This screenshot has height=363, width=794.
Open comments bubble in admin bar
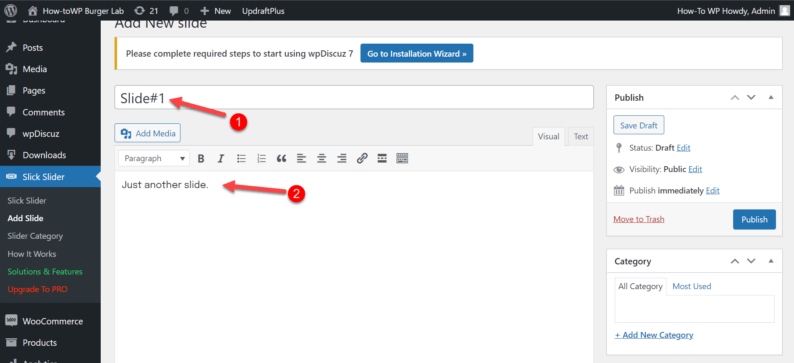(x=179, y=11)
